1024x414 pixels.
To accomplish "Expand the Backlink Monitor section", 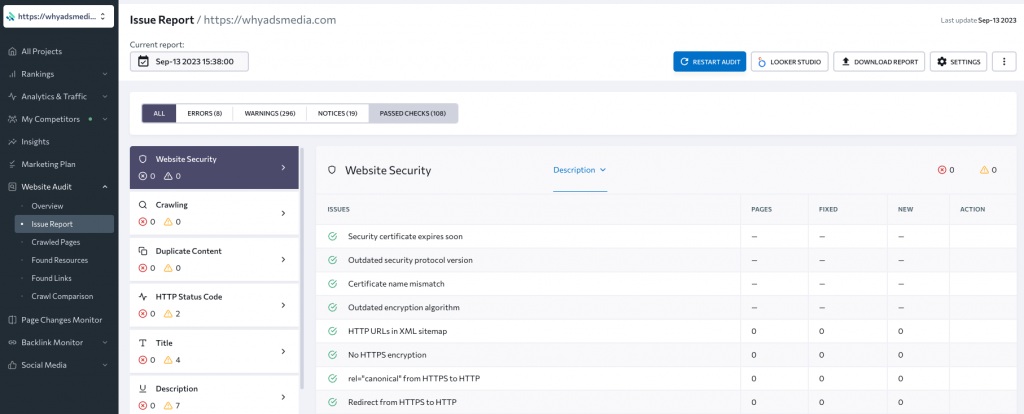I will [x=104, y=343].
